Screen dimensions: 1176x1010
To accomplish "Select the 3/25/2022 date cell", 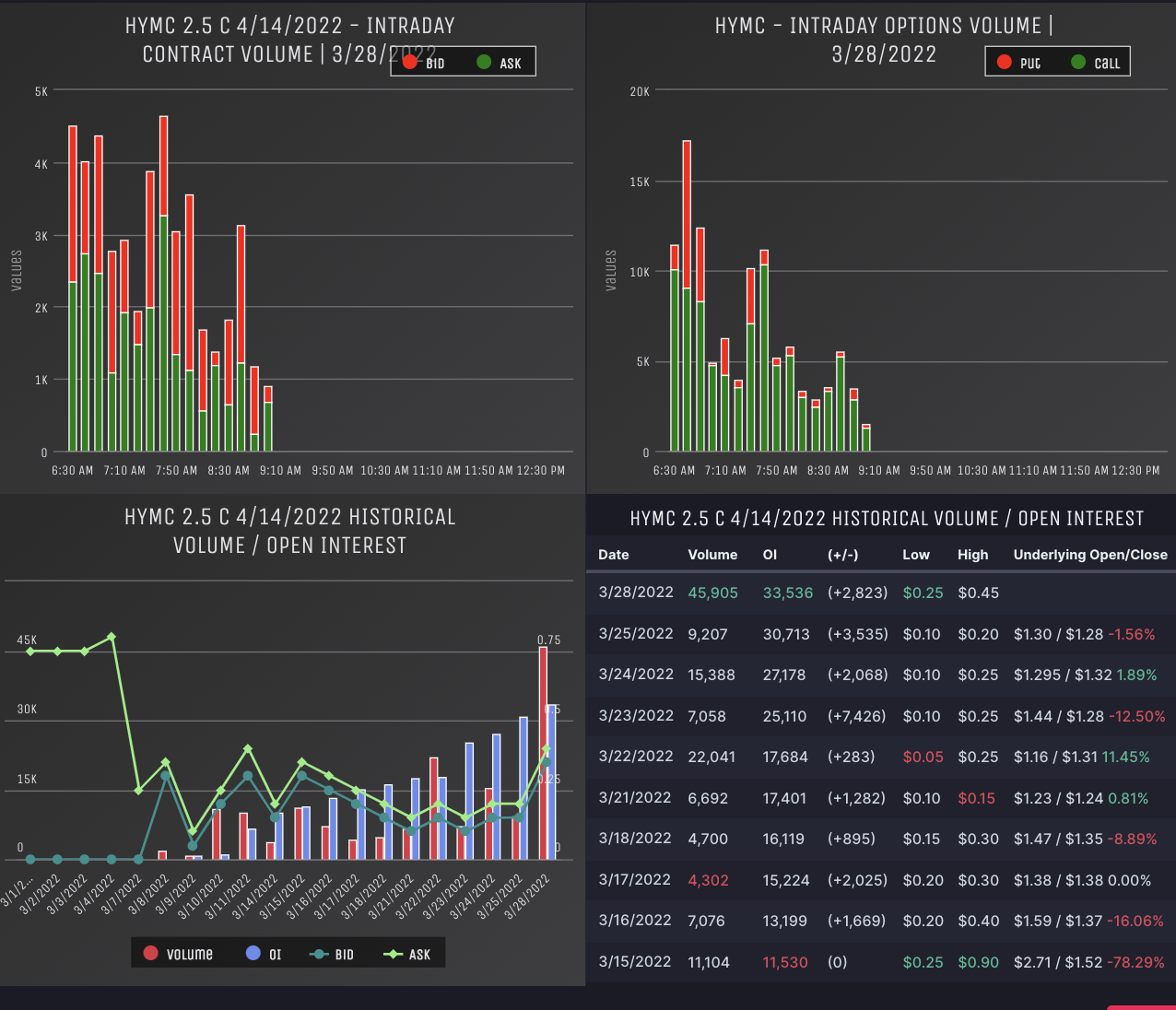I will point(636,634).
